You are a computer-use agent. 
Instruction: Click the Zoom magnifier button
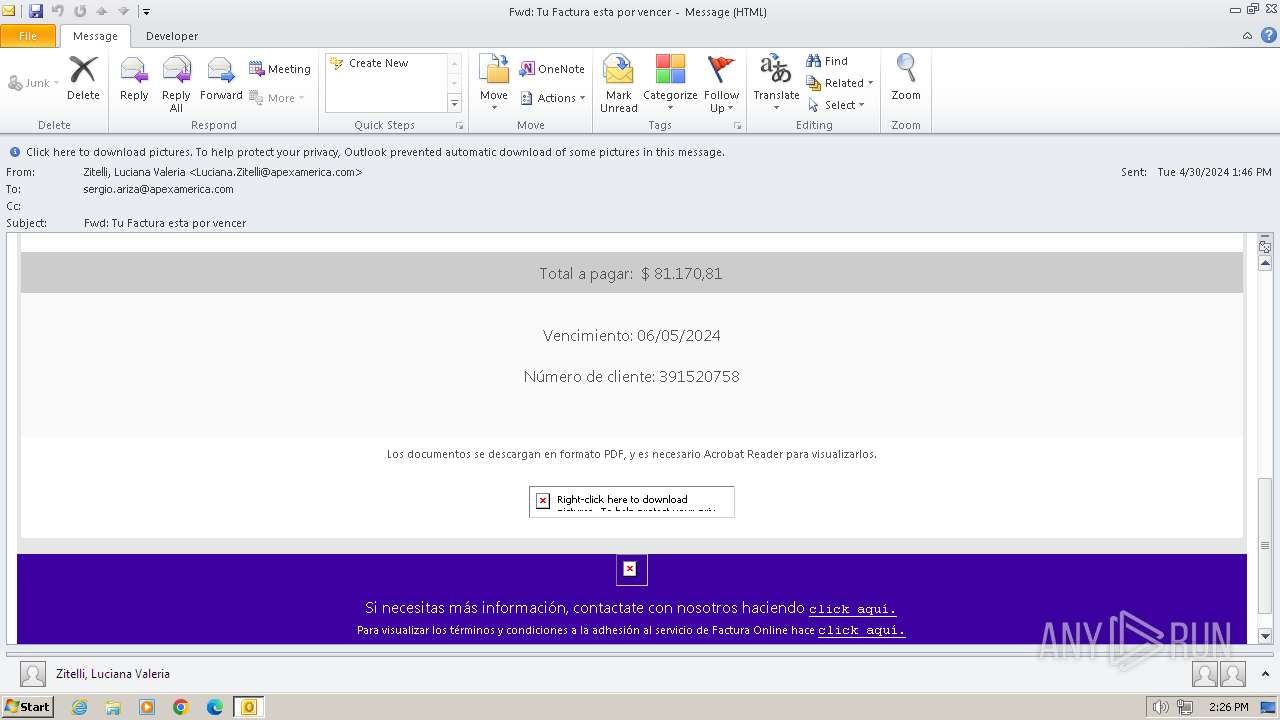pos(906,78)
